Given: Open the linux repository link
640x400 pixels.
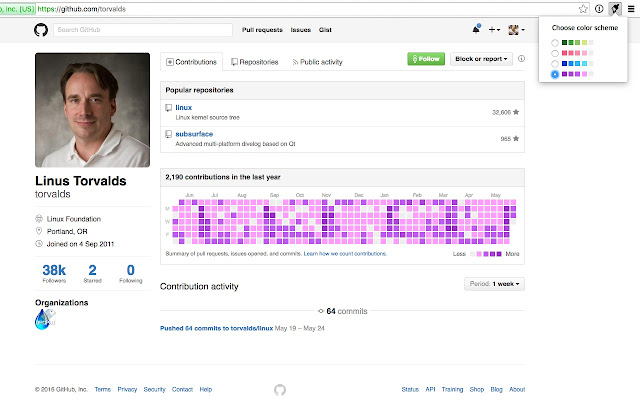Looking at the screenshot, I should pos(183,108).
